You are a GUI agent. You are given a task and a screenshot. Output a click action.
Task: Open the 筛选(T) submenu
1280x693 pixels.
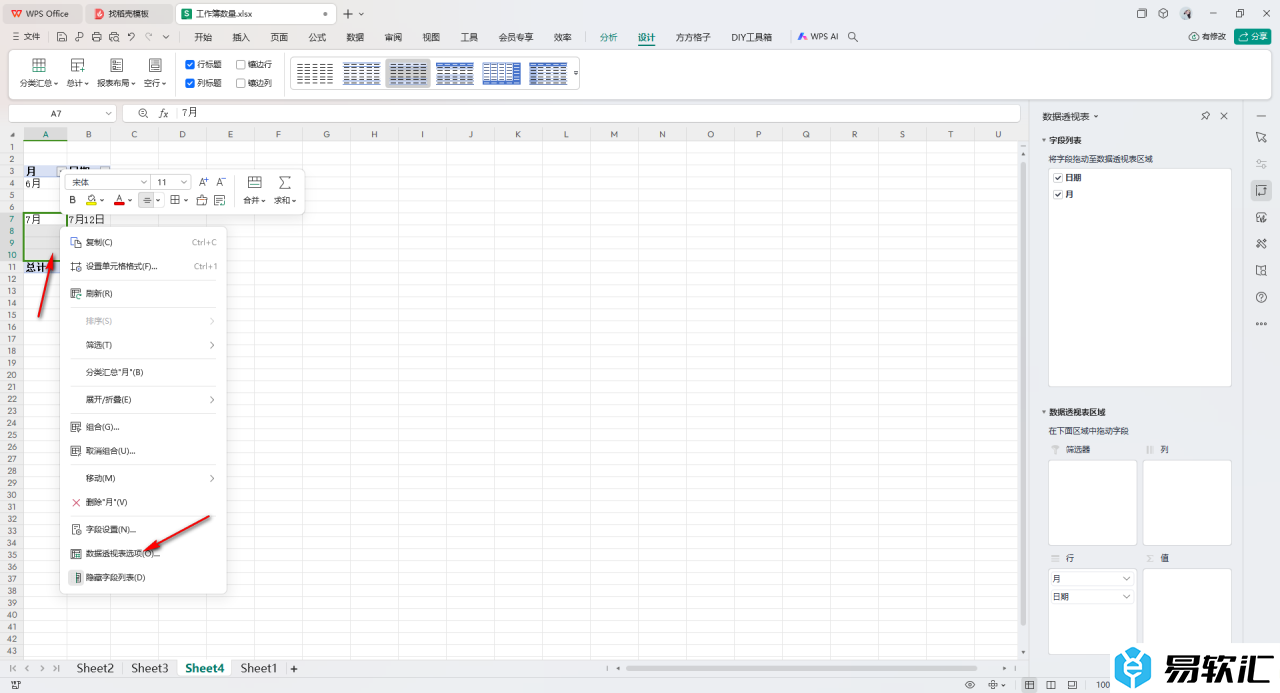point(143,345)
